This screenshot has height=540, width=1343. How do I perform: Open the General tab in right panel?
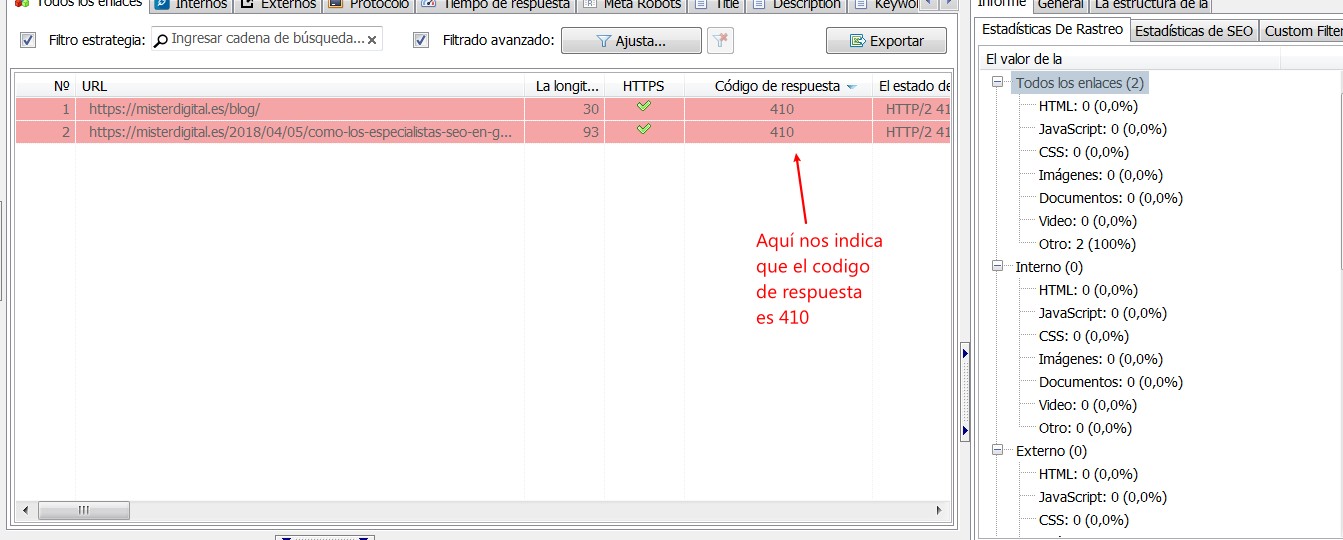1060,5
